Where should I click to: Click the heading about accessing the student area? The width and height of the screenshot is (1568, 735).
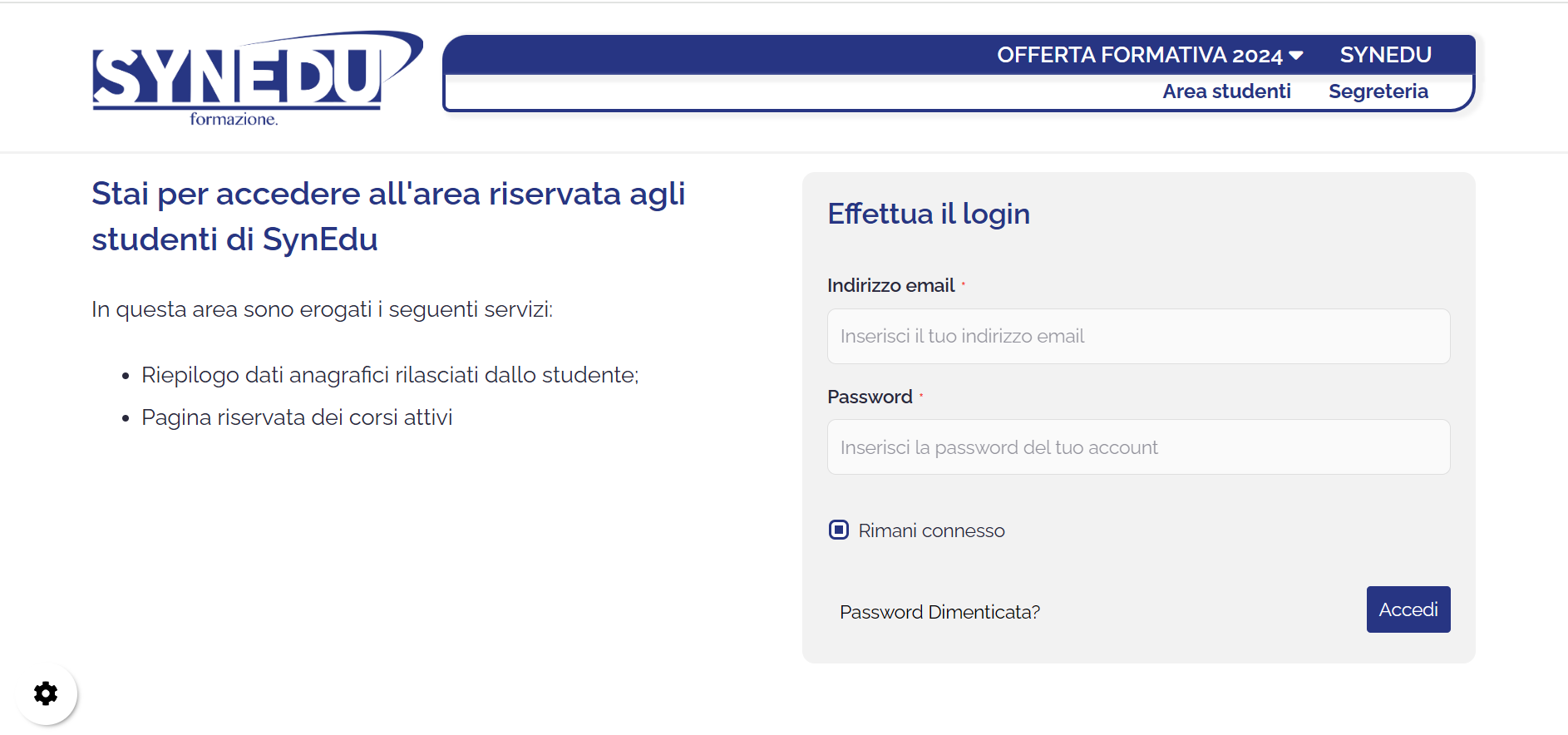point(388,216)
